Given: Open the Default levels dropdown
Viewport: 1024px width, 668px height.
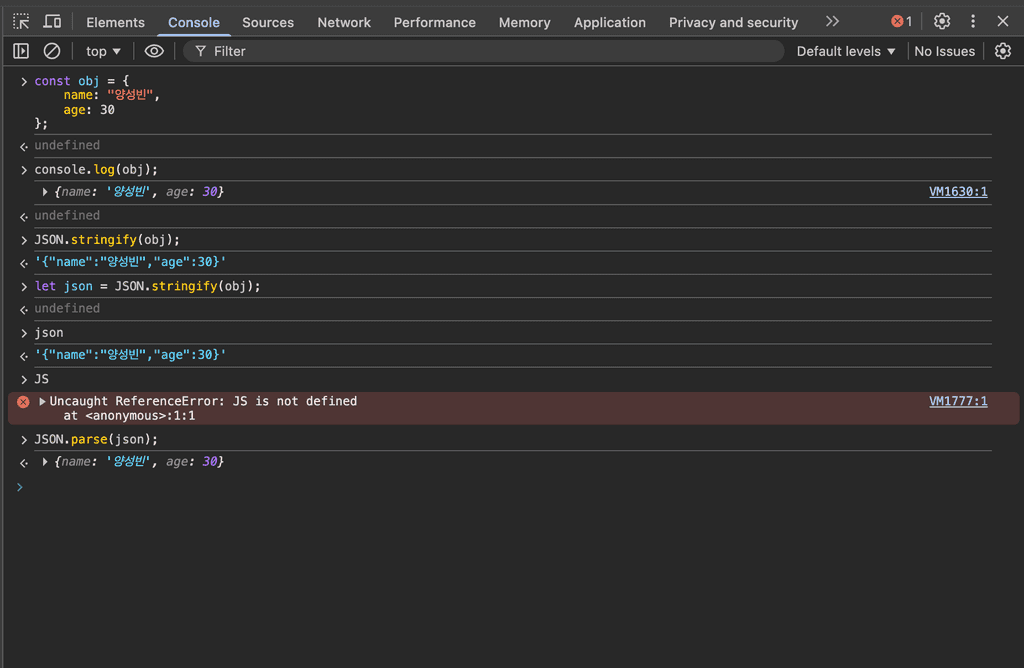Looking at the screenshot, I should (846, 51).
